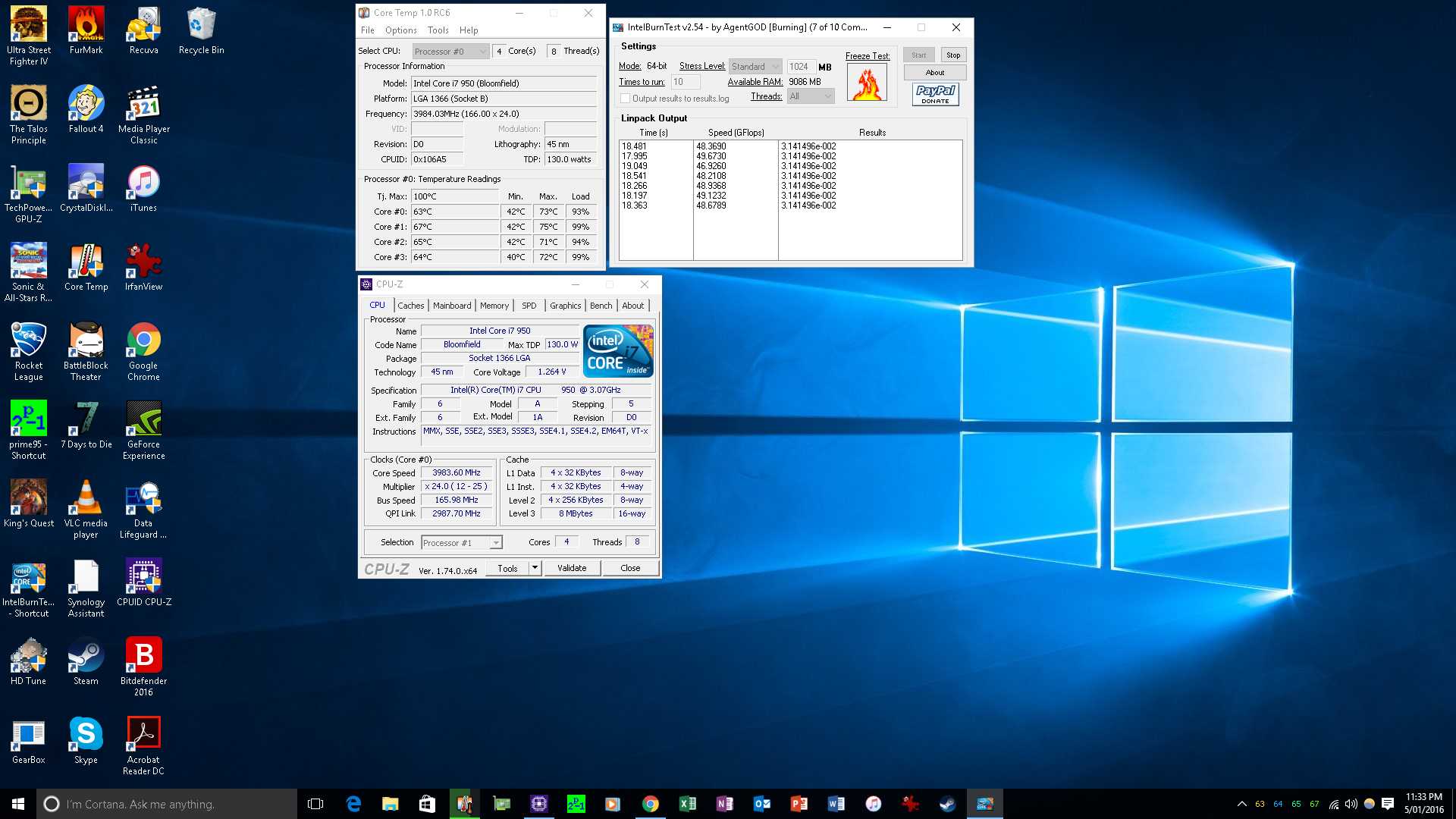Switch to the CPU-Z Graphics tab
1456x819 pixels.
coord(566,306)
